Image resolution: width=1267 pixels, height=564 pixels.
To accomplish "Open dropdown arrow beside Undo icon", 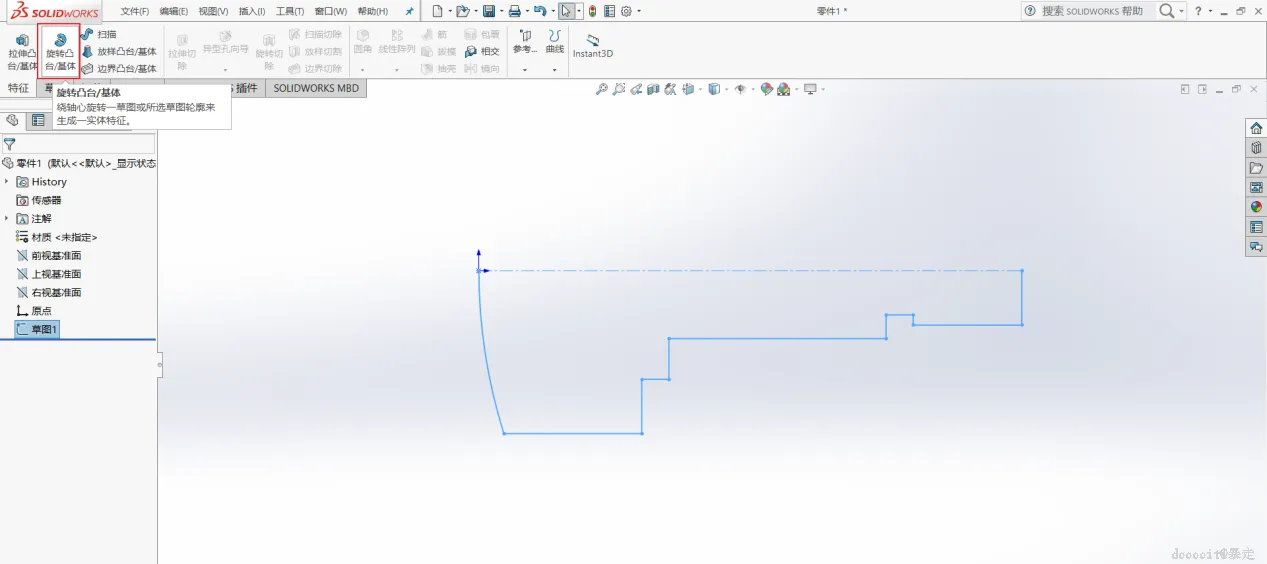I will pos(552,11).
